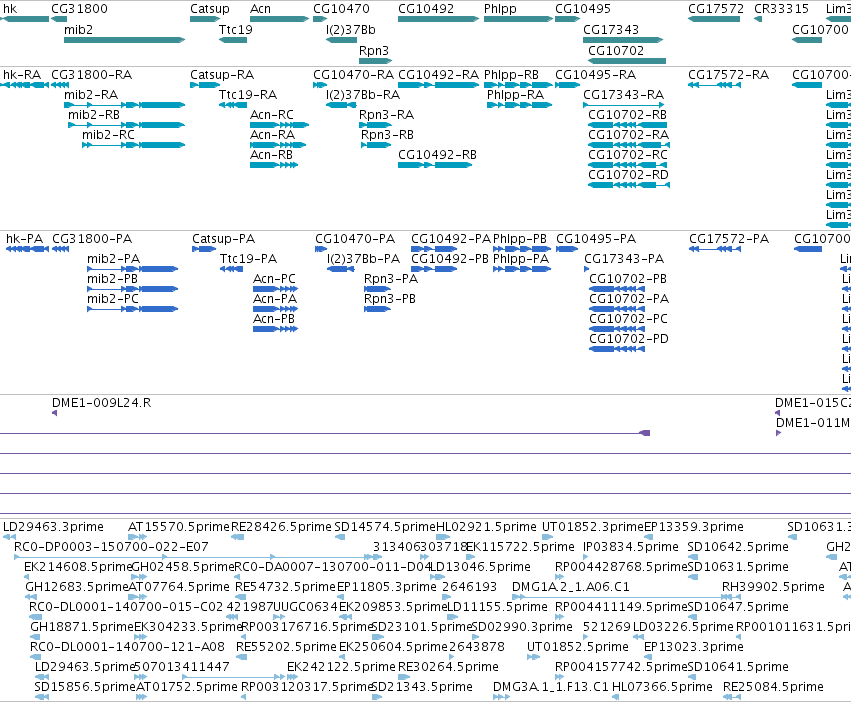Click the CG10492 gene bar
Viewport: 851px width, 702px height.
point(439,19)
